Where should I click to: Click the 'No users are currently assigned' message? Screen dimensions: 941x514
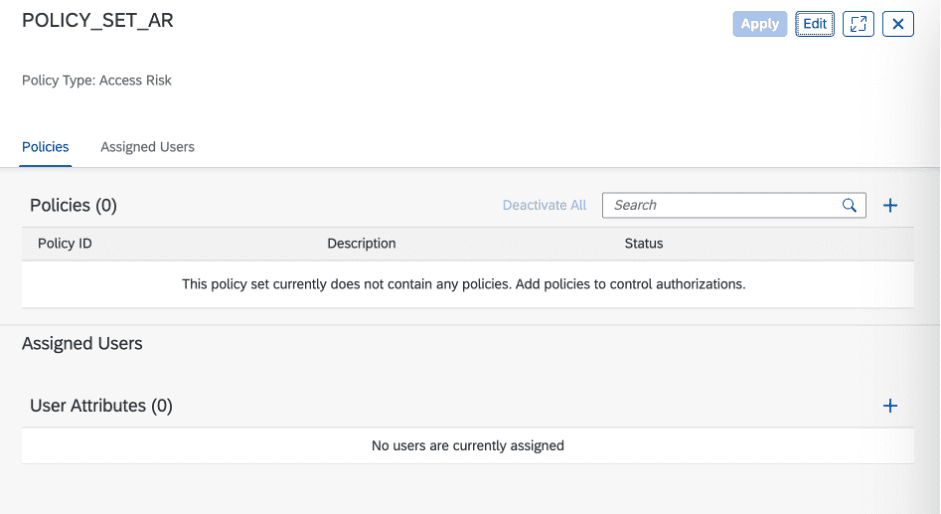pos(467,445)
